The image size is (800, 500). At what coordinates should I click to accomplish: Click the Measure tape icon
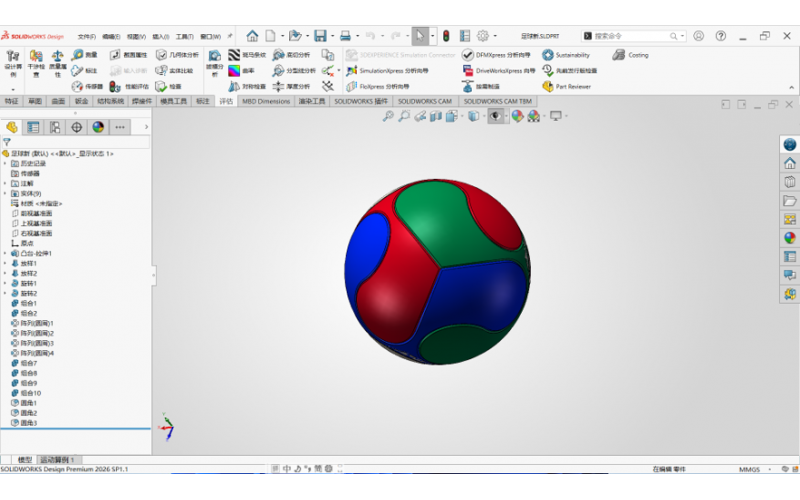(x=85, y=55)
